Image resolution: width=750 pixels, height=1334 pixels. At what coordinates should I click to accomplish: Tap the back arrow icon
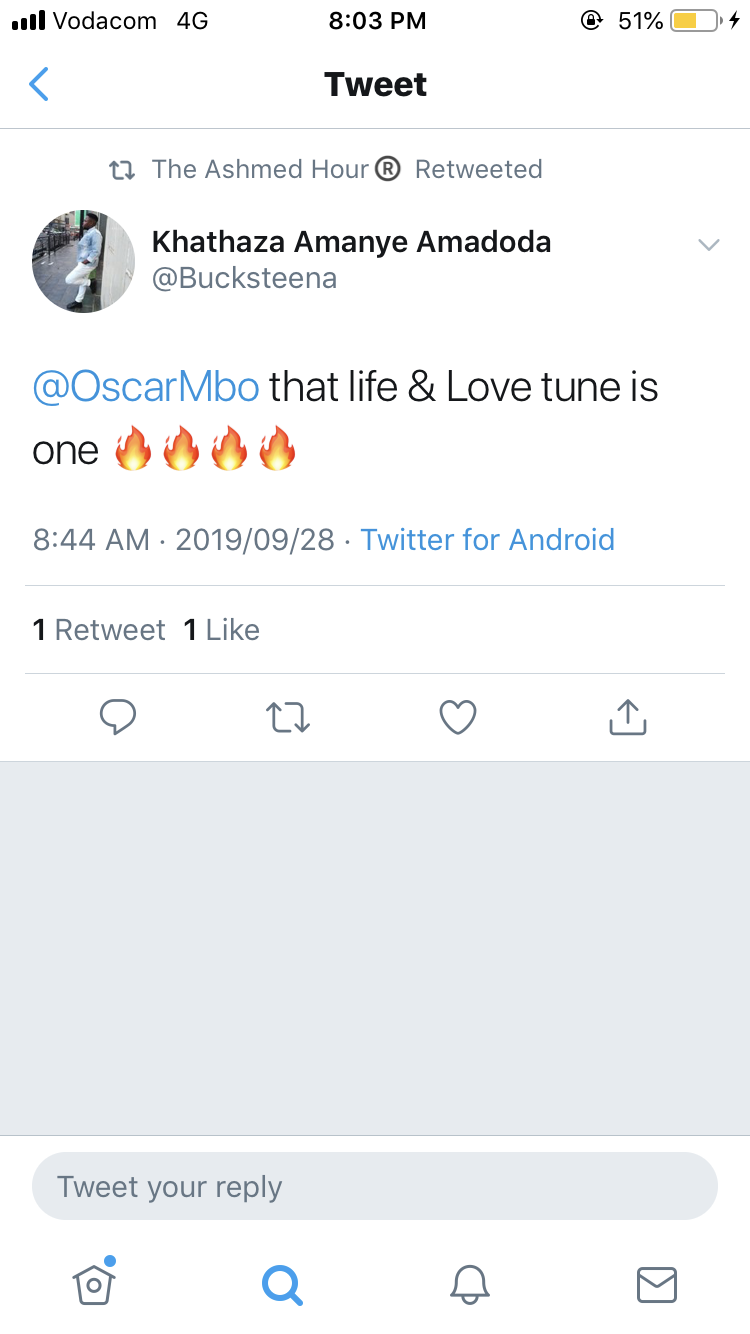point(39,85)
